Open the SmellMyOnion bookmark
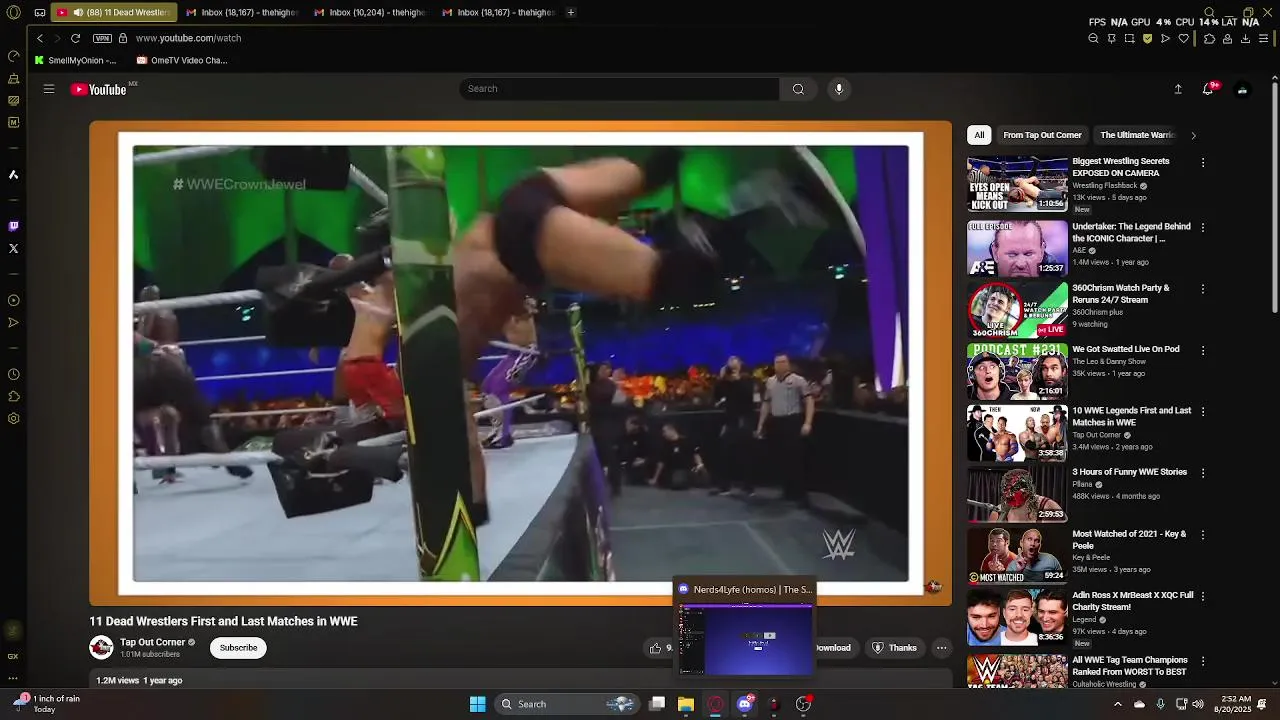The image size is (1280, 720). [x=76, y=60]
